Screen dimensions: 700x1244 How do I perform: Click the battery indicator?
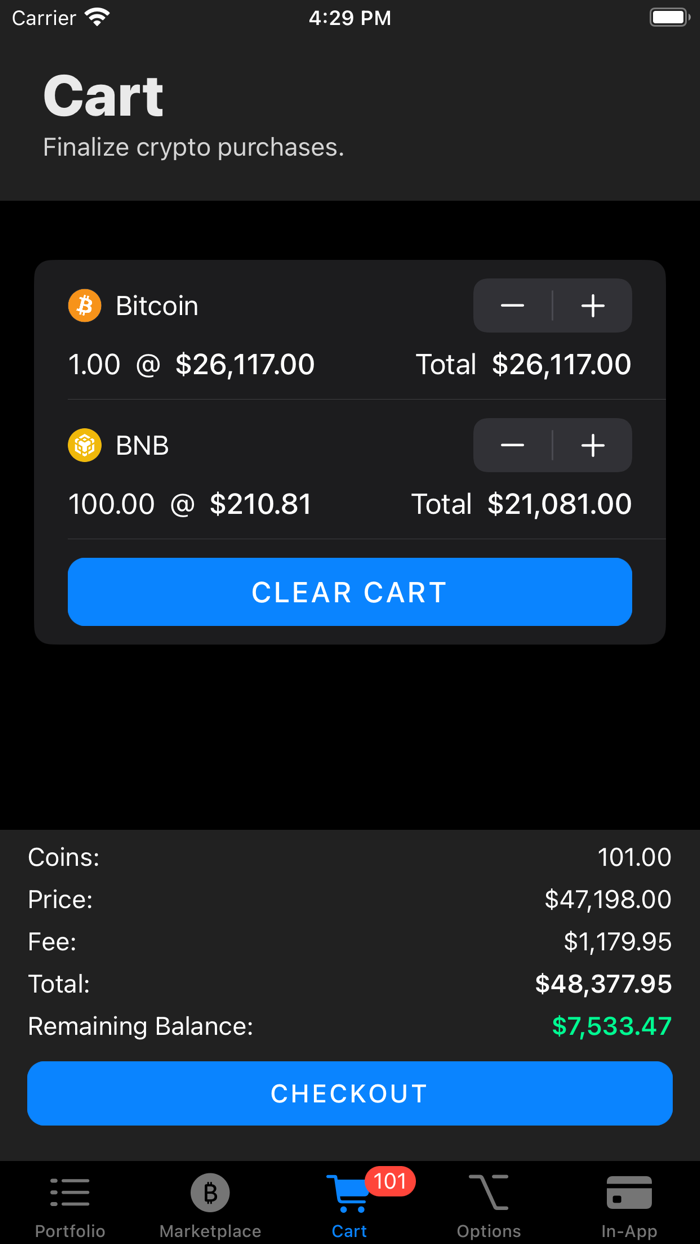(x=668, y=16)
